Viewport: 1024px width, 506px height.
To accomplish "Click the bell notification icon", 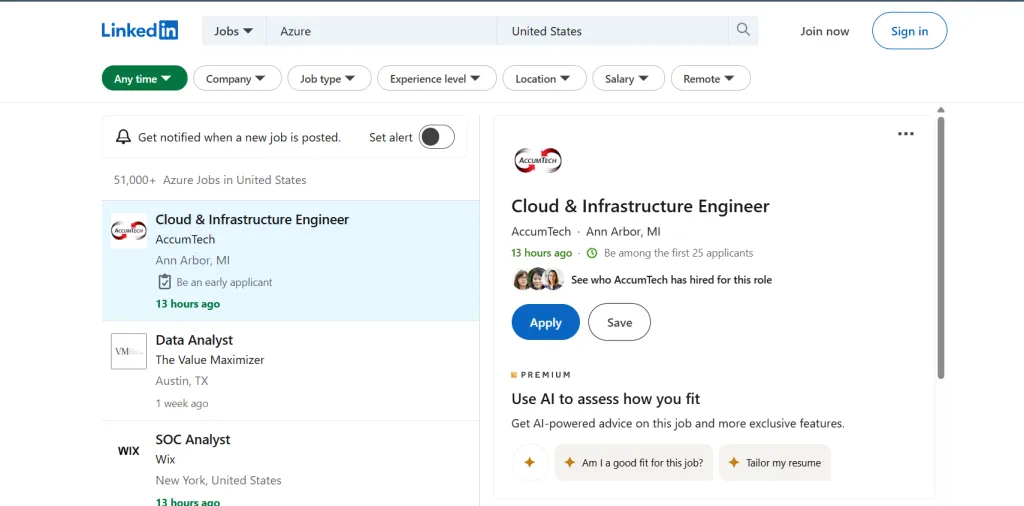I will click(x=123, y=137).
